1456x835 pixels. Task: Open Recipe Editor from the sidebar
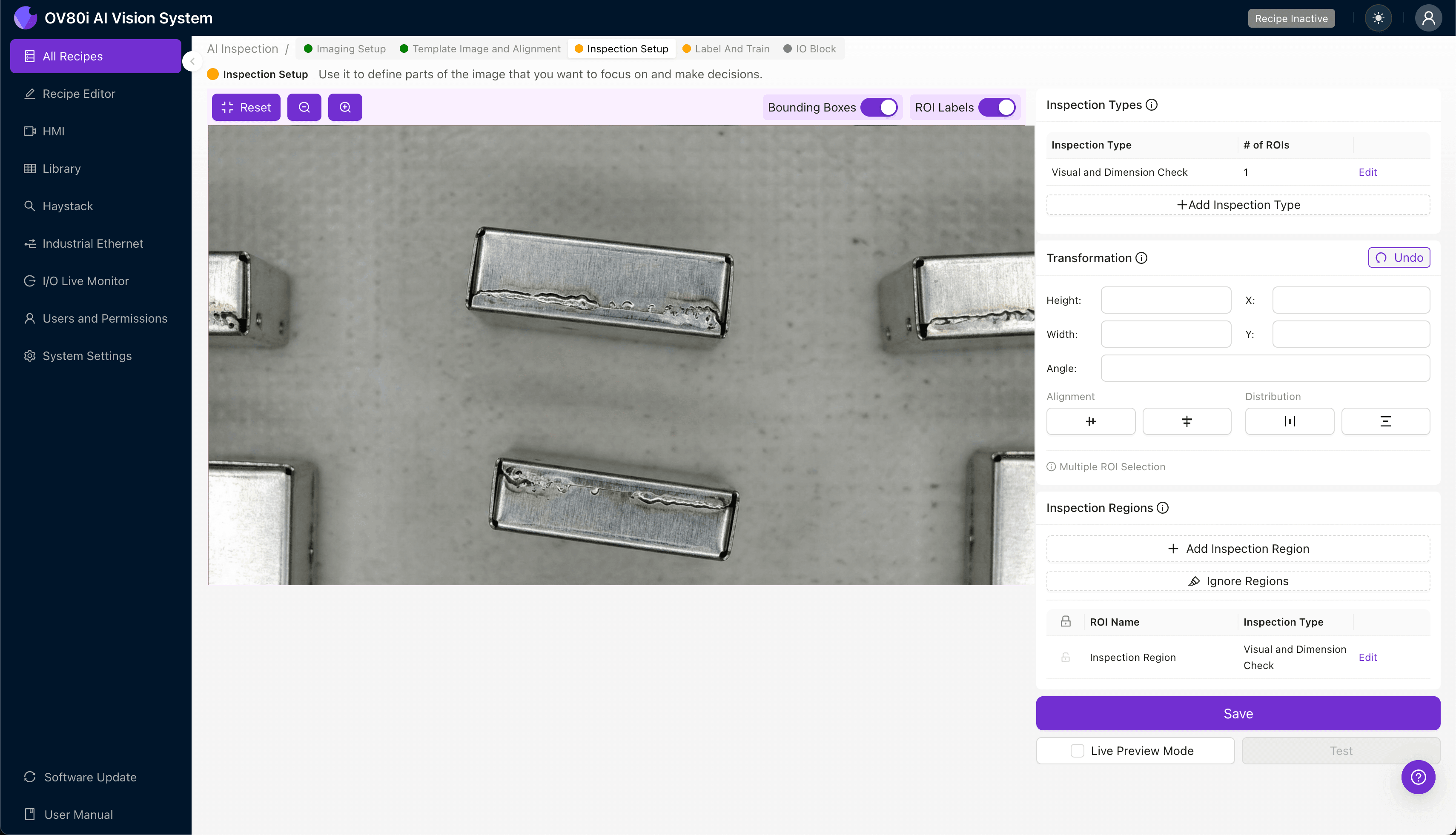coord(79,94)
